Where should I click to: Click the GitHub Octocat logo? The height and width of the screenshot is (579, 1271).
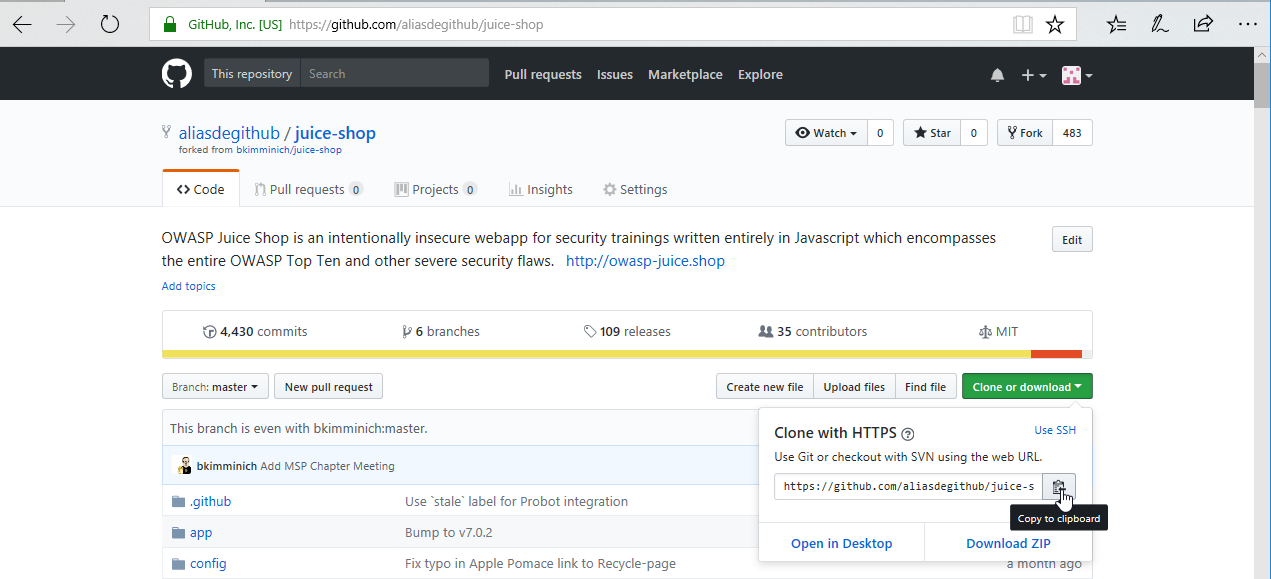tap(177, 74)
